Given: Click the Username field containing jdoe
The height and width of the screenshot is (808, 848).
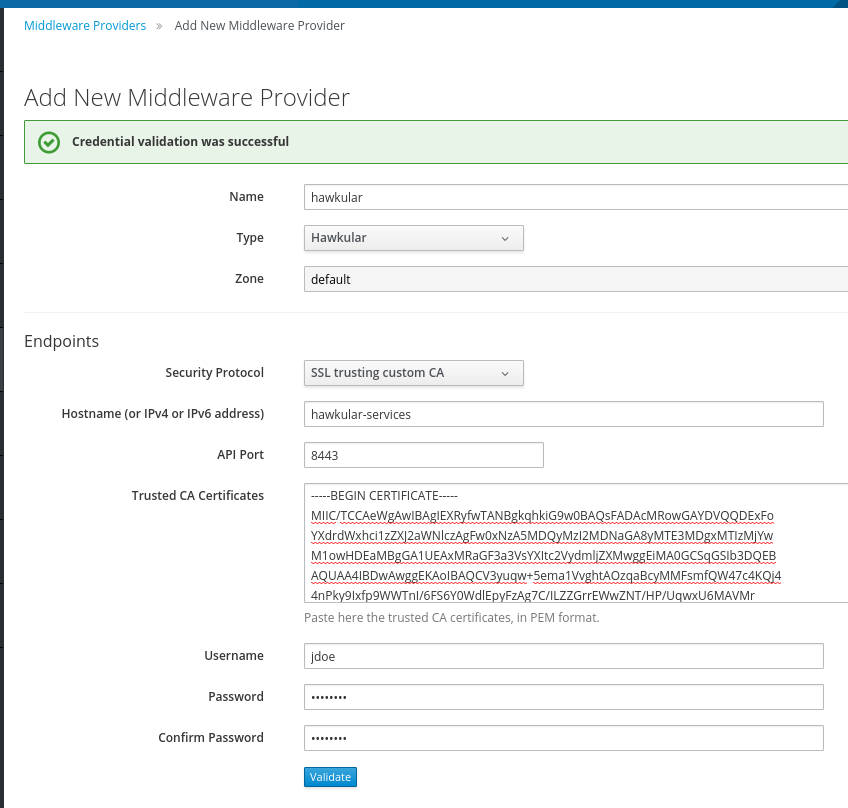Looking at the screenshot, I should click(x=564, y=656).
